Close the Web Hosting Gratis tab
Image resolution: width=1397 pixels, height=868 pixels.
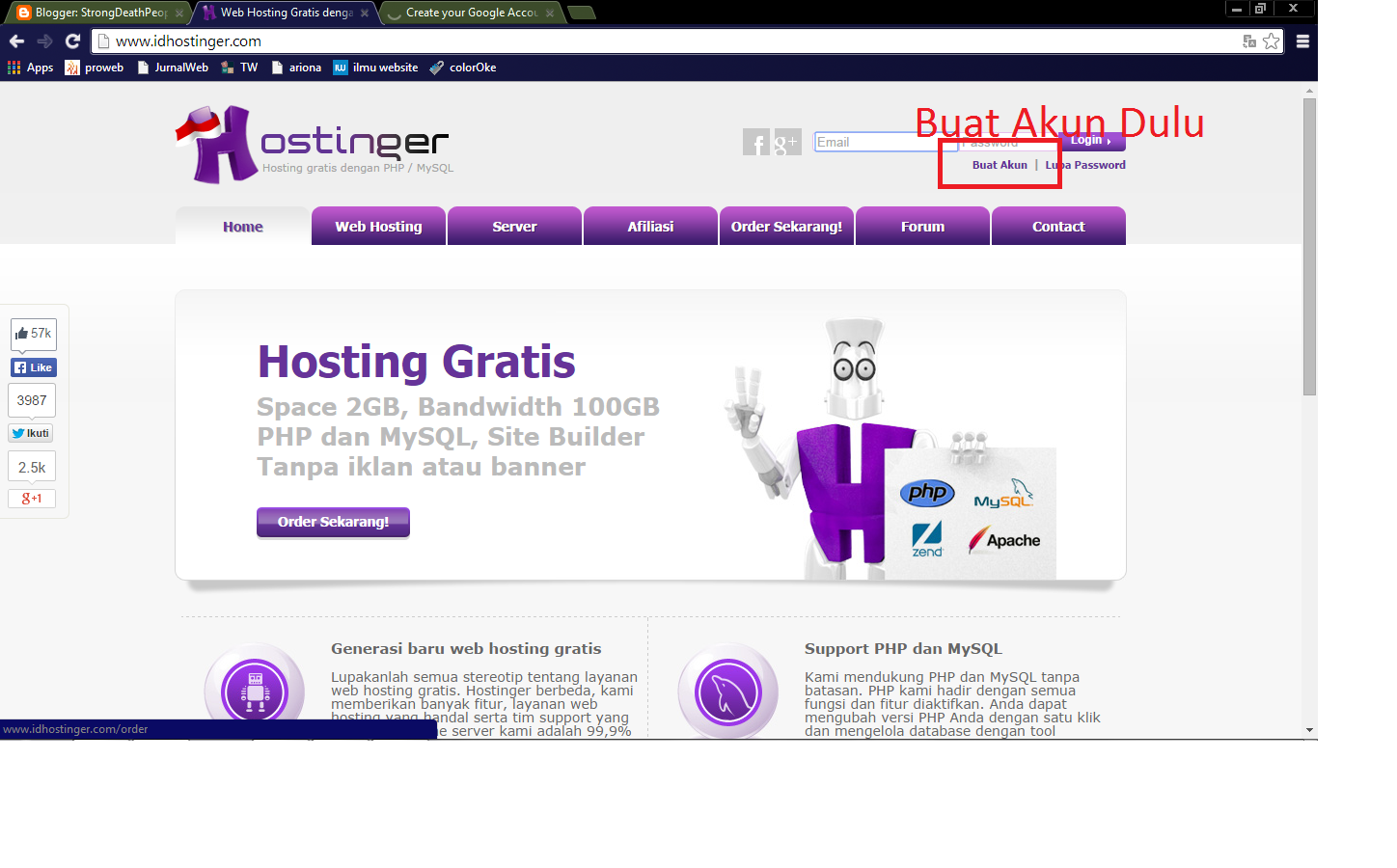[365, 14]
